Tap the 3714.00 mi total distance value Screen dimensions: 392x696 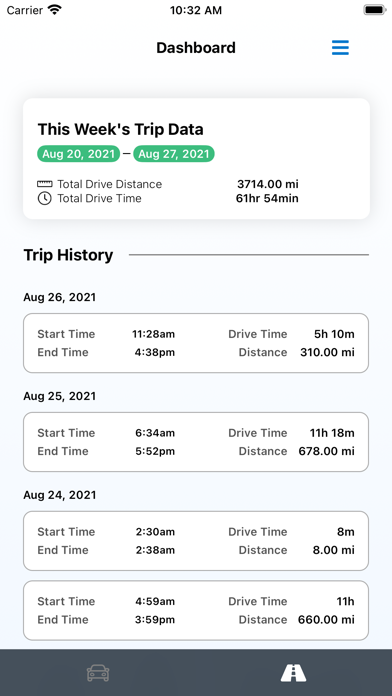tap(268, 184)
